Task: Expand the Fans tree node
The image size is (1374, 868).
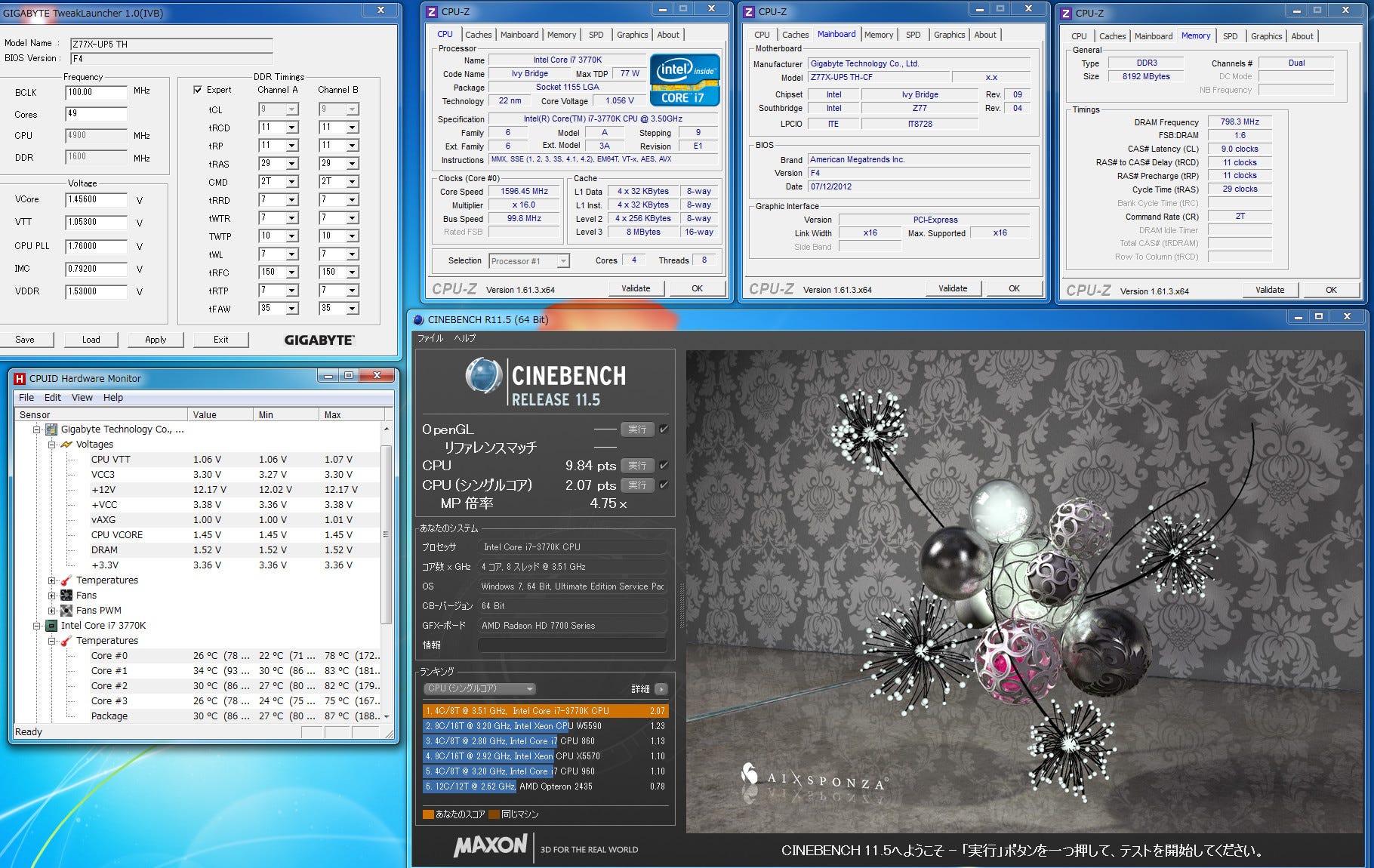Action: pyautogui.click(x=51, y=596)
